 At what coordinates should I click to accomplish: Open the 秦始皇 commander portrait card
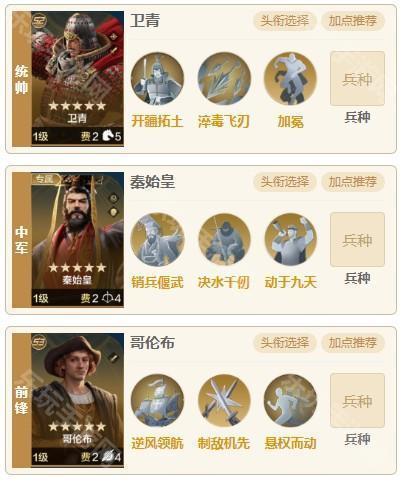click(78, 240)
